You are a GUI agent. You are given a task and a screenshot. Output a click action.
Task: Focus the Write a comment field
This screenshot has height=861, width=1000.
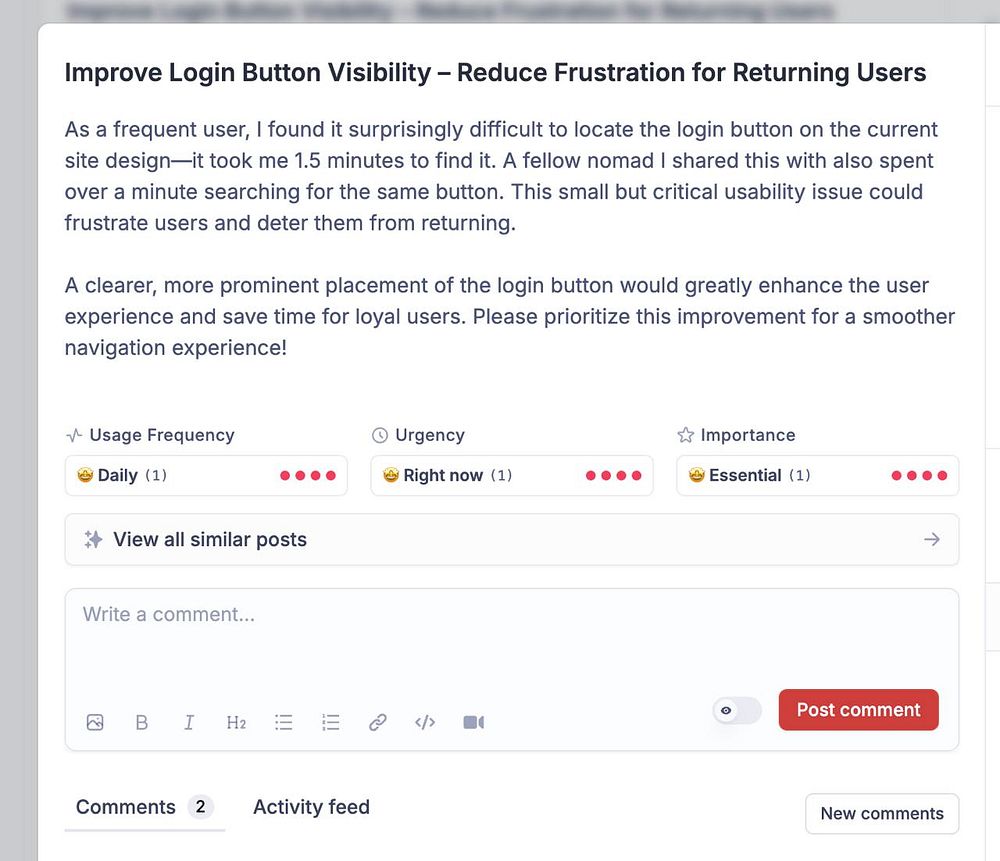(512, 638)
